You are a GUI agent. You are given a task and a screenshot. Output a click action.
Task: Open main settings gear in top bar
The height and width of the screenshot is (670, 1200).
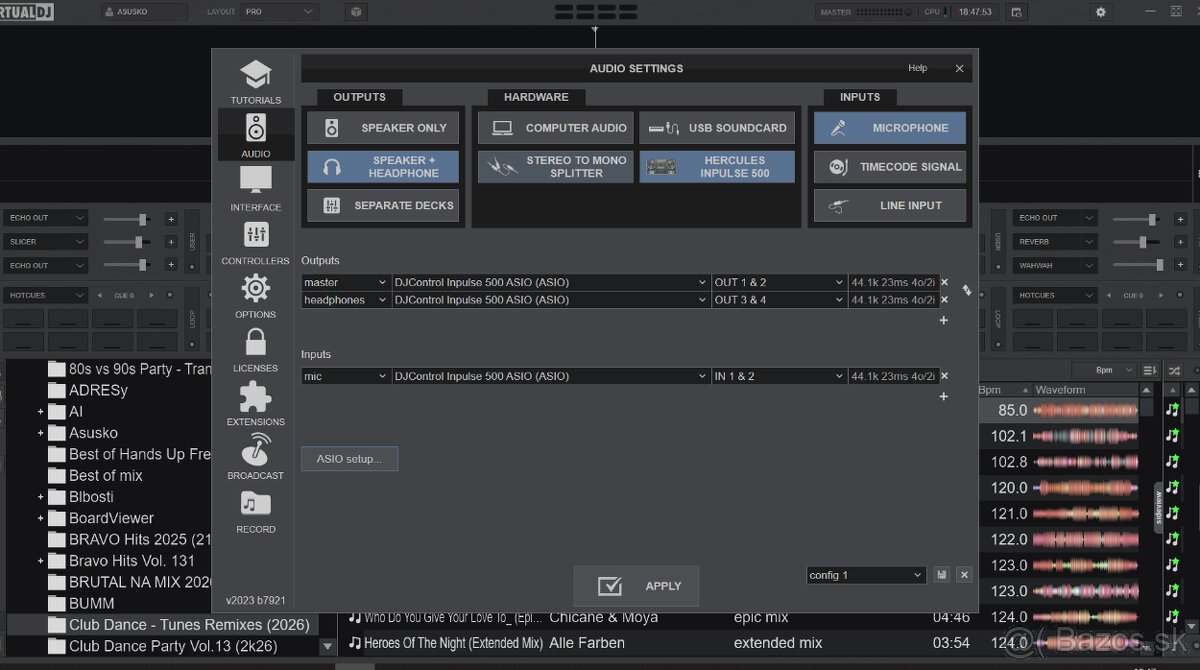1101,12
